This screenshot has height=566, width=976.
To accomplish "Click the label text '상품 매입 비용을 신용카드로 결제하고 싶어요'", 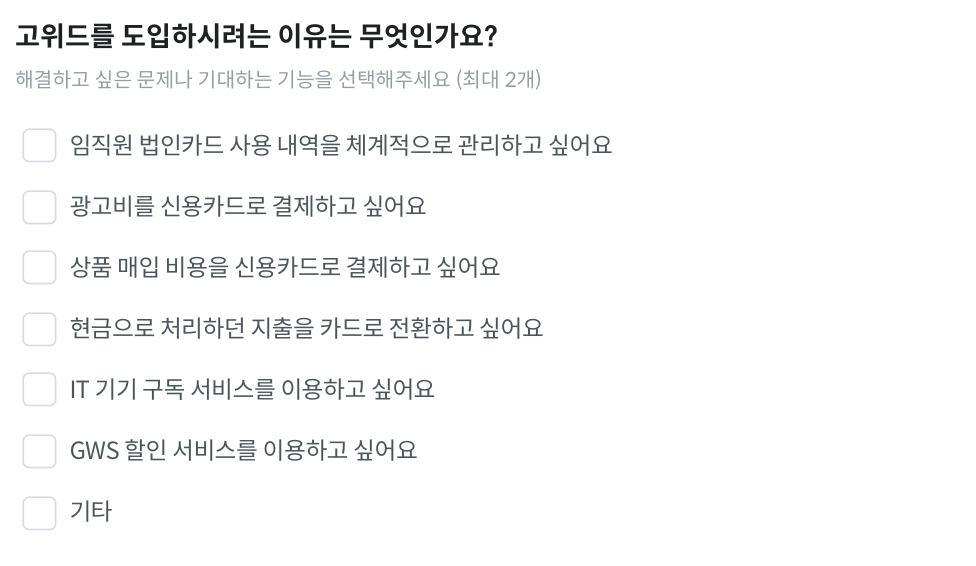I will (284, 267).
